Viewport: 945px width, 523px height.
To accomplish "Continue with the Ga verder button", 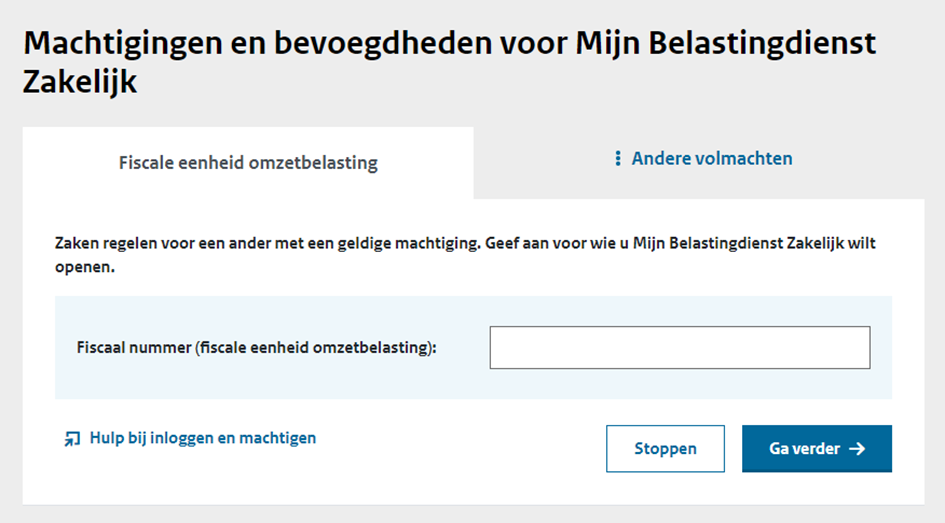I will 817,449.
